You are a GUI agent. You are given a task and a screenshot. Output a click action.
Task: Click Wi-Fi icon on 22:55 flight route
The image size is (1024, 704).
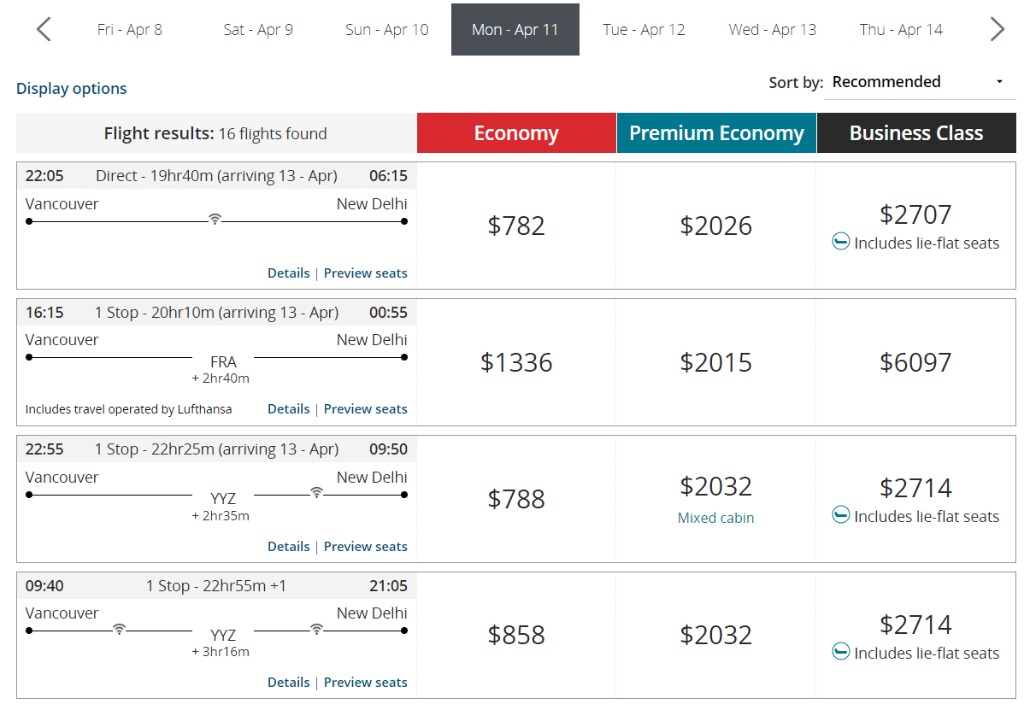click(317, 492)
